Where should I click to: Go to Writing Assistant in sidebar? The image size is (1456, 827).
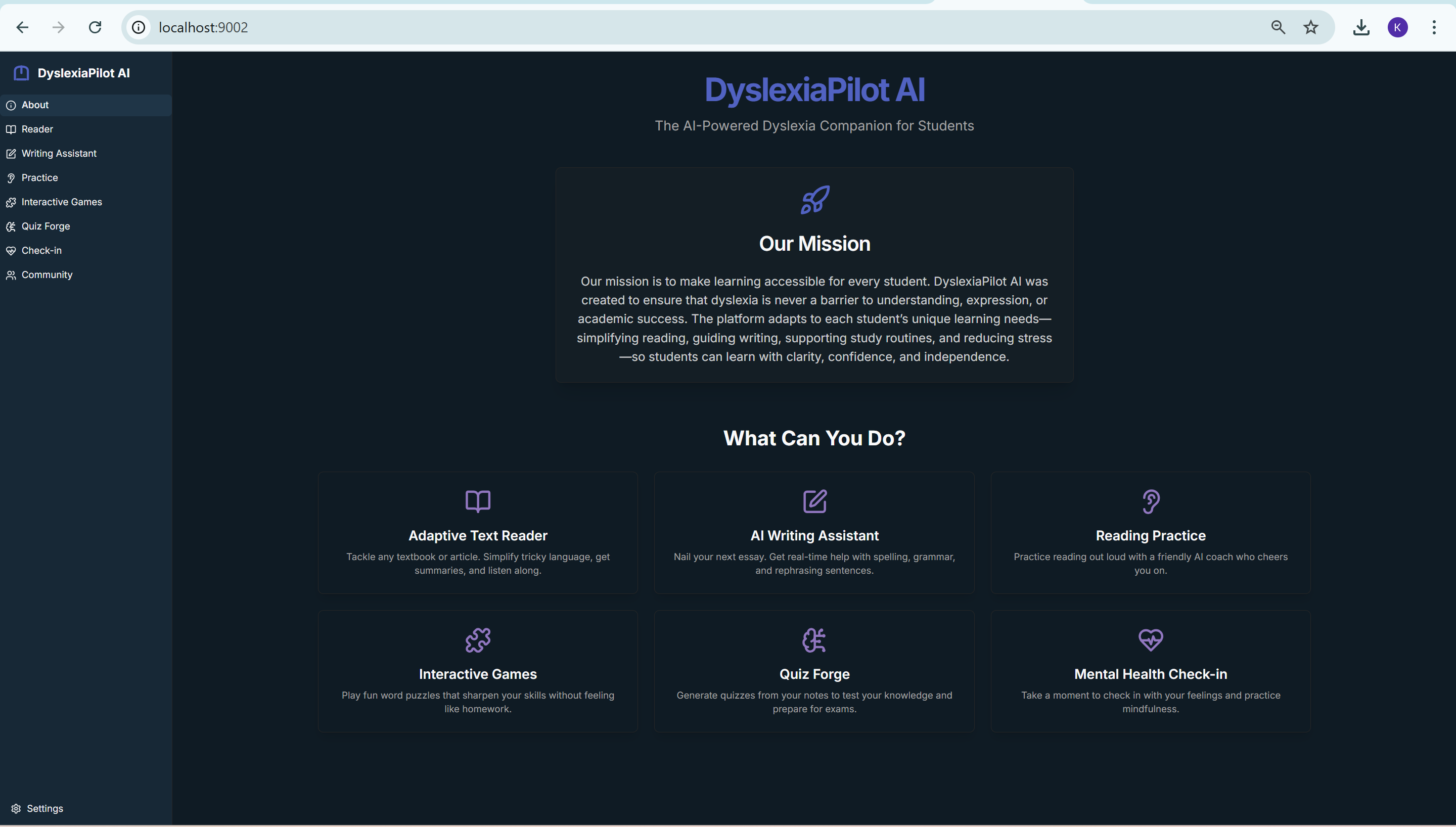point(59,153)
